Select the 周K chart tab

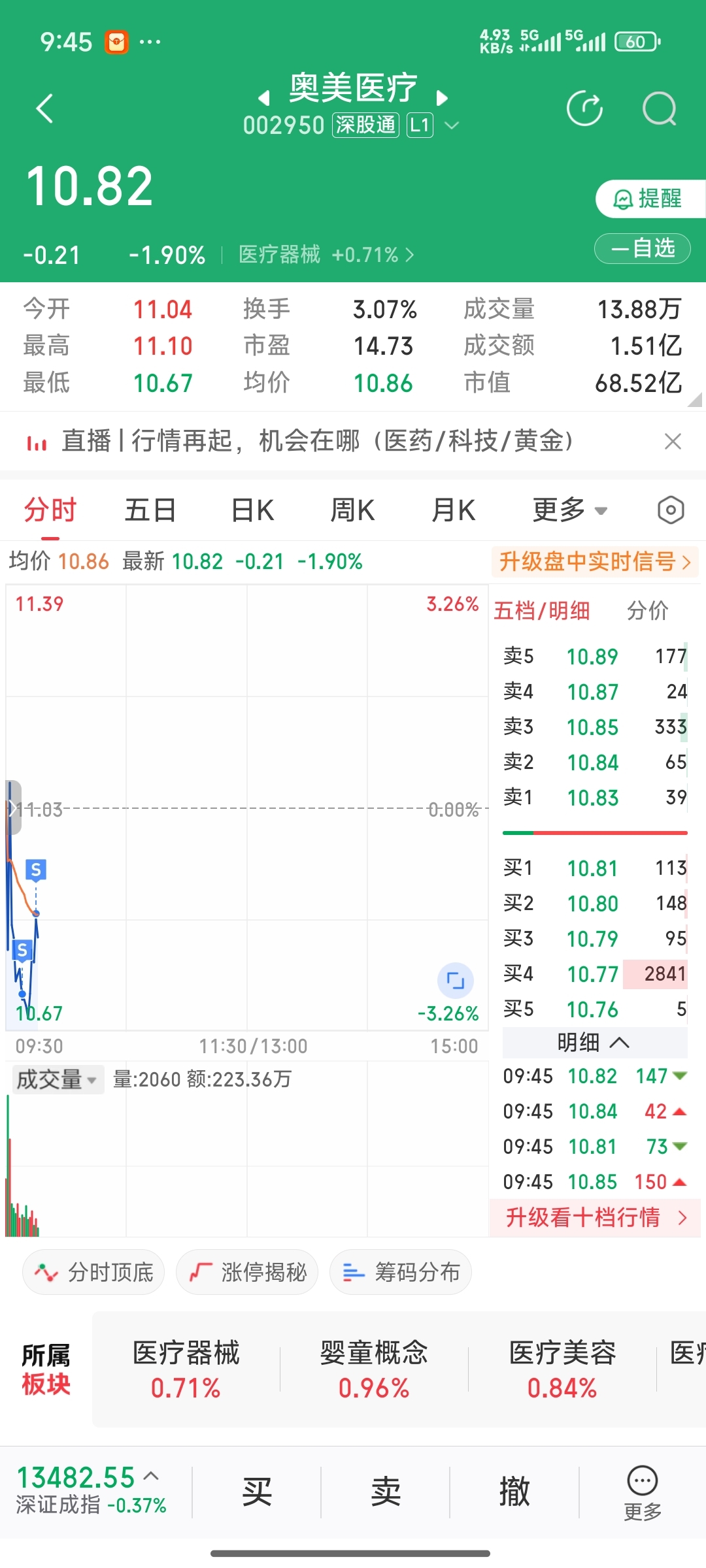tap(353, 510)
